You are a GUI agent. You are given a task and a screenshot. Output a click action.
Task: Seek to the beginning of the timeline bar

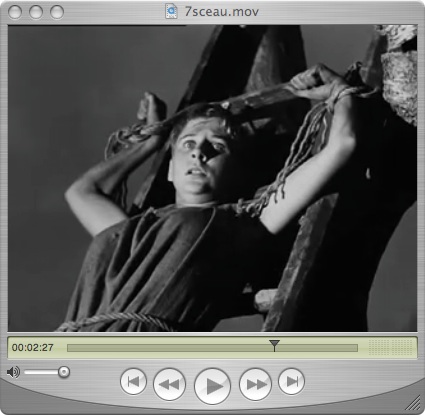(x=69, y=348)
